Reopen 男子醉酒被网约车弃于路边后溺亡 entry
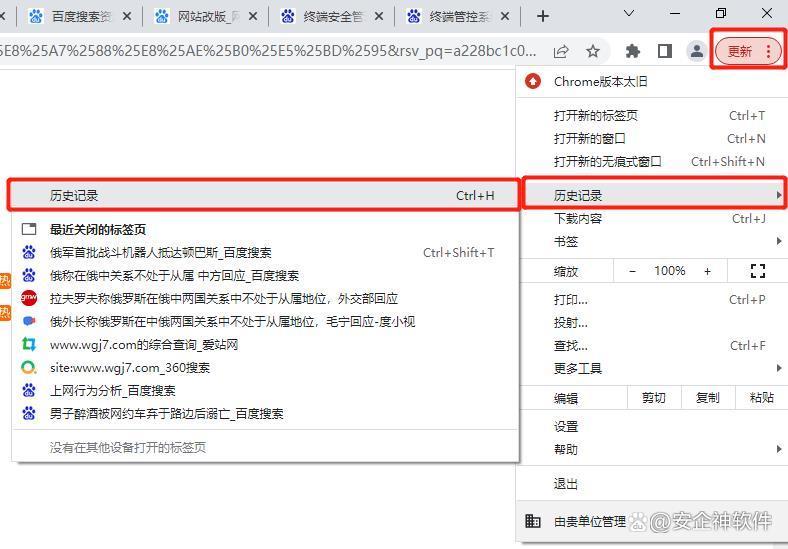The height and width of the screenshot is (549, 788). [x=265, y=414]
